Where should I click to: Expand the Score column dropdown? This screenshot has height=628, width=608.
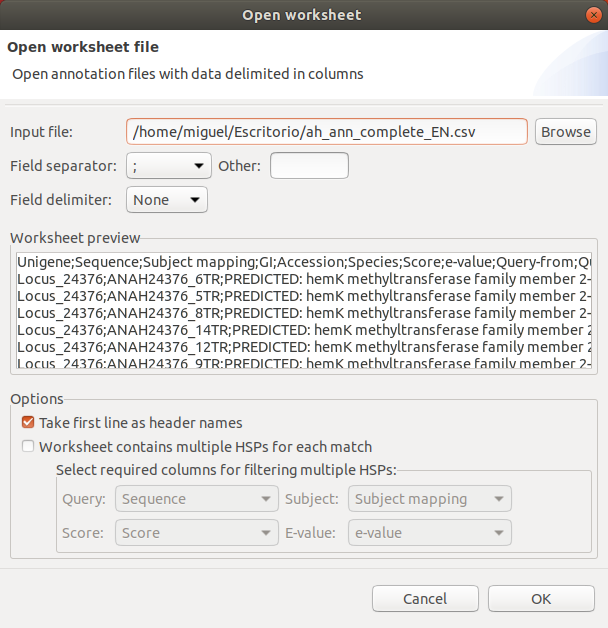point(196,533)
